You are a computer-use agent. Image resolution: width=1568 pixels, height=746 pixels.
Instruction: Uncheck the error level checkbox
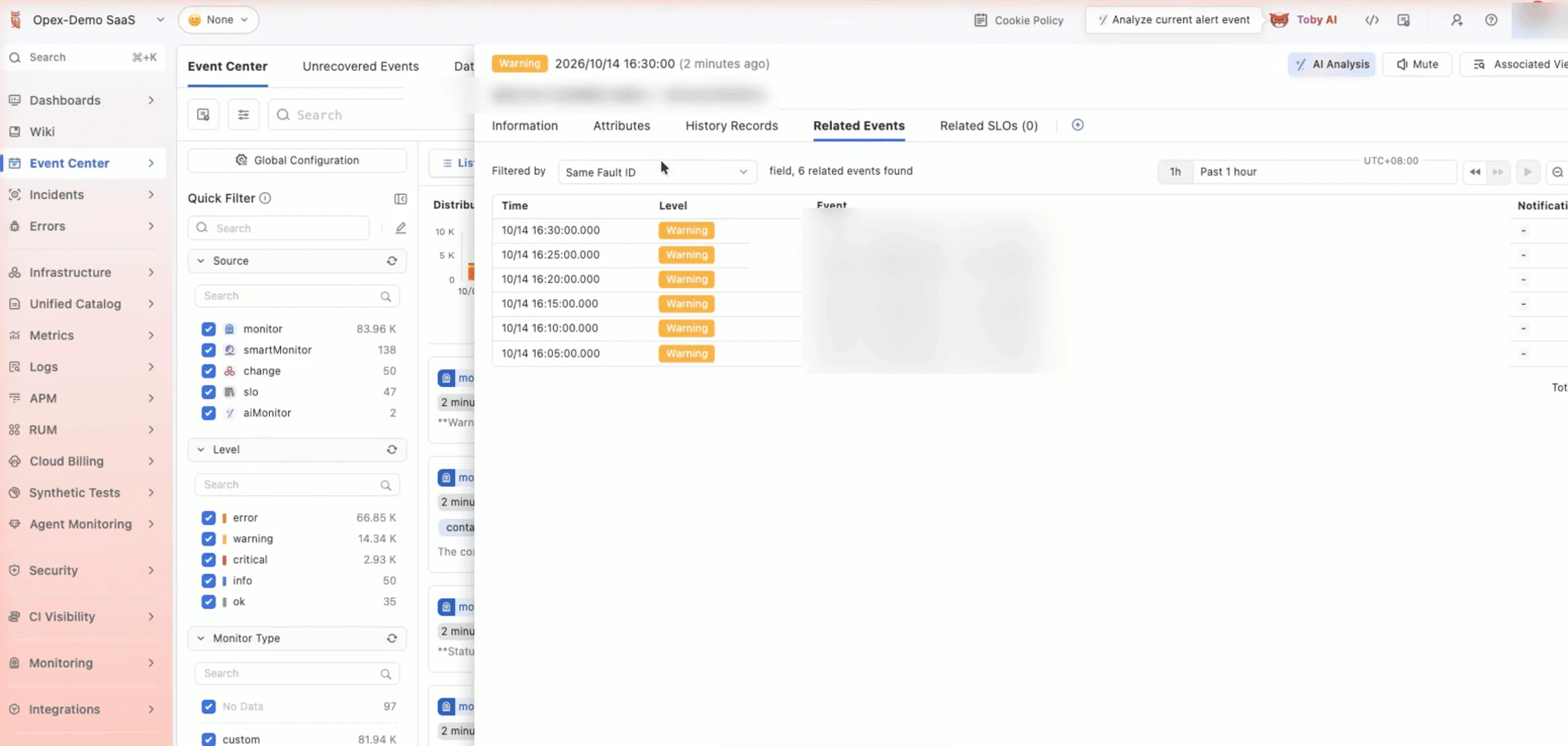point(208,517)
